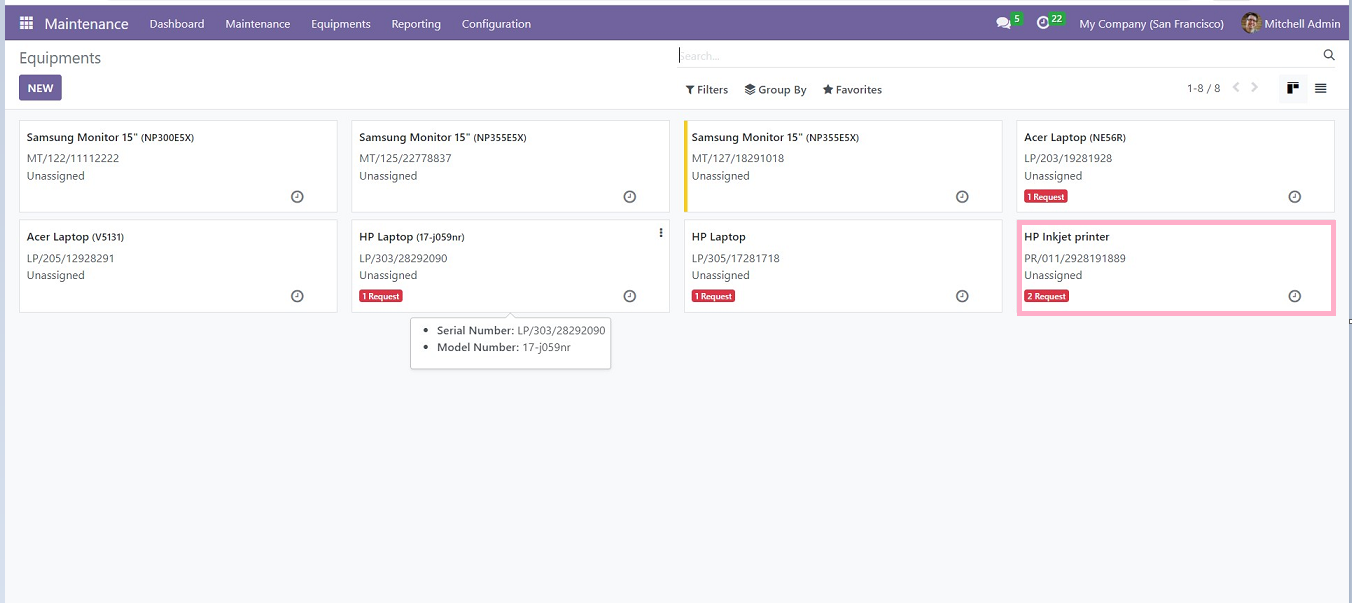
Task: Click activity clock on LP/305/17281718 card
Action: click(962, 296)
